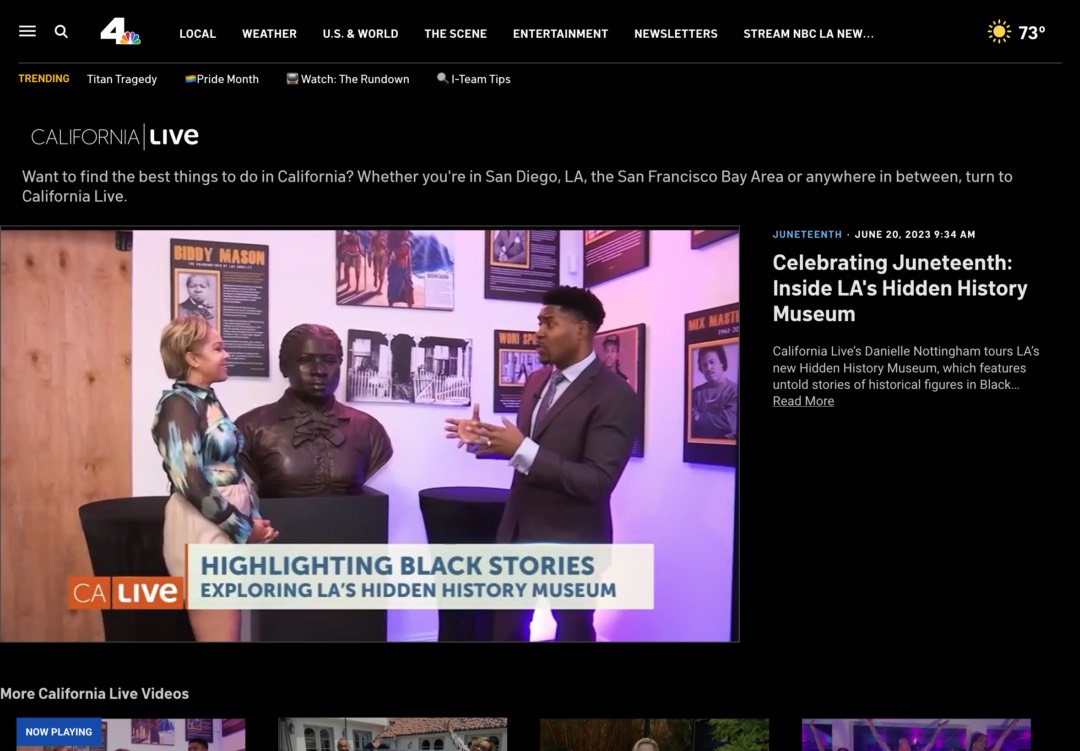The height and width of the screenshot is (751, 1080).
Task: Click the Juneteenth category tag
Action: click(x=807, y=235)
